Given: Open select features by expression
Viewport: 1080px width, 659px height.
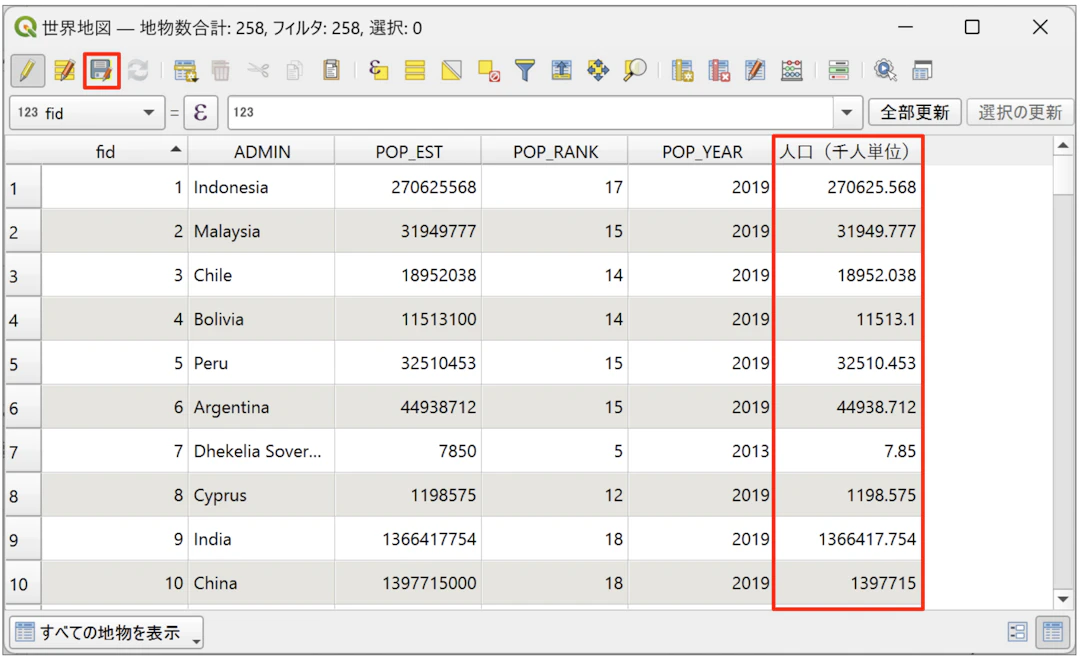Looking at the screenshot, I should (x=378, y=70).
